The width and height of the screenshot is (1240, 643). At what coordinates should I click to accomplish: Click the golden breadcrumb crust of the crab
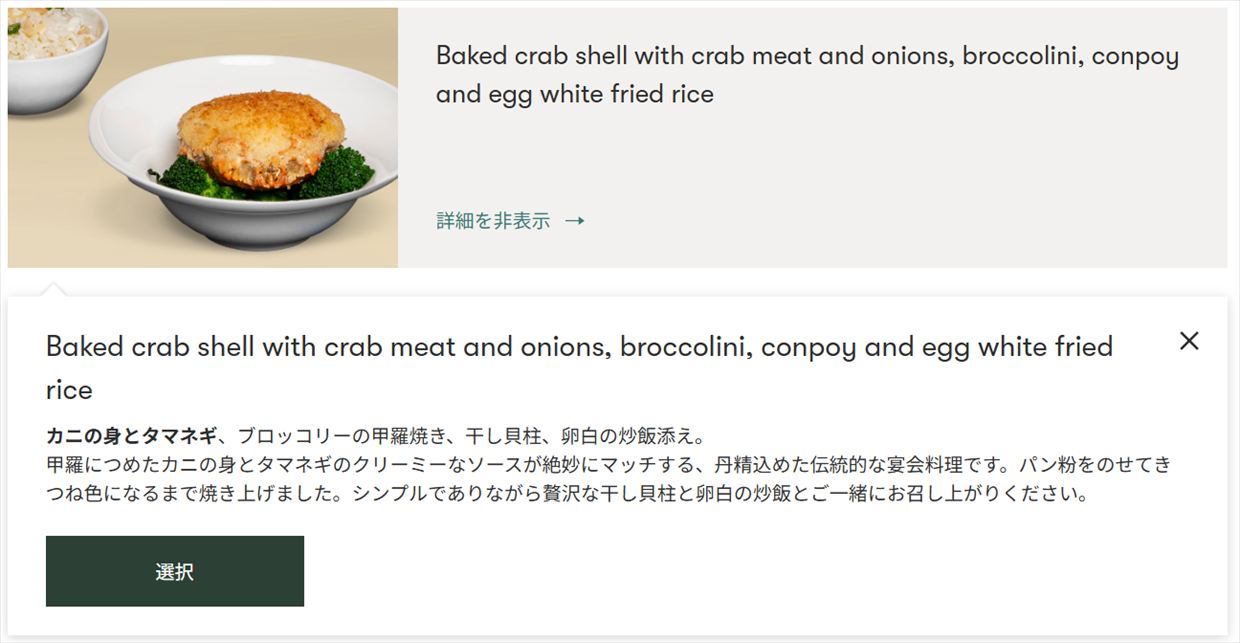click(261, 122)
